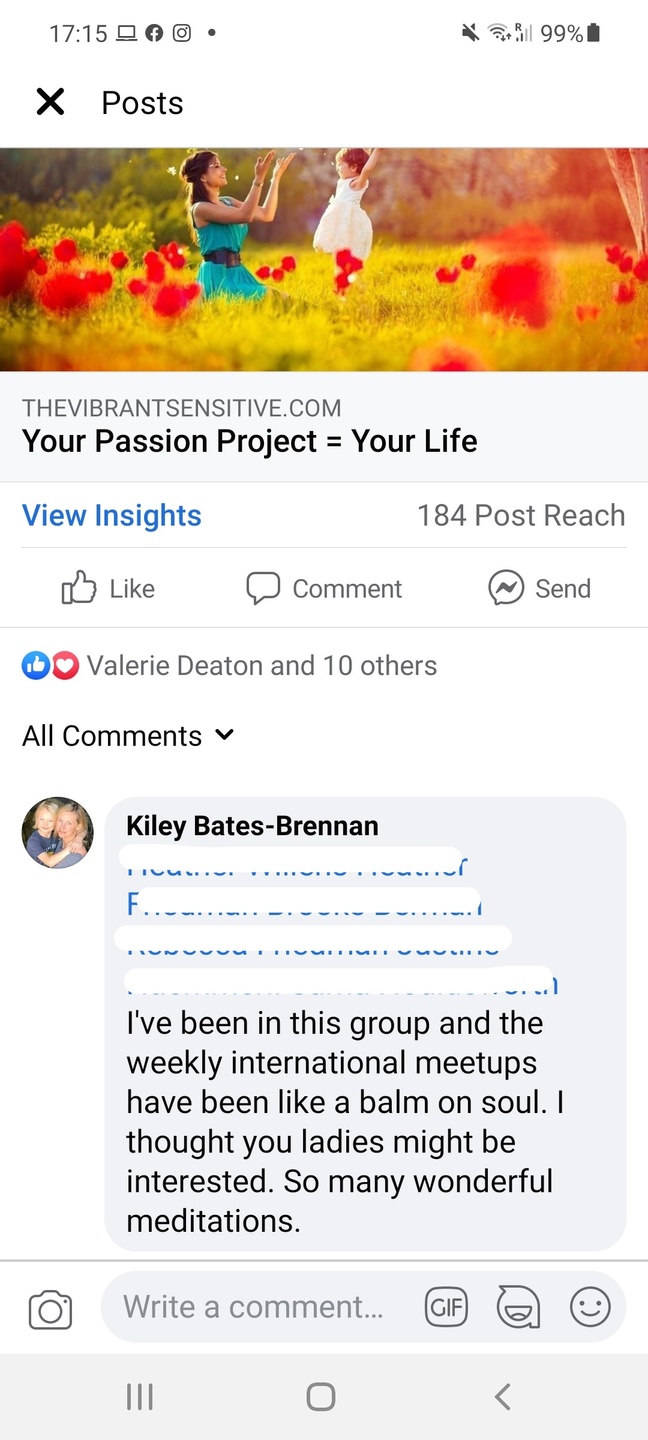Open the sticker picker
Image resolution: width=648 pixels, height=1440 pixels.
click(518, 1308)
